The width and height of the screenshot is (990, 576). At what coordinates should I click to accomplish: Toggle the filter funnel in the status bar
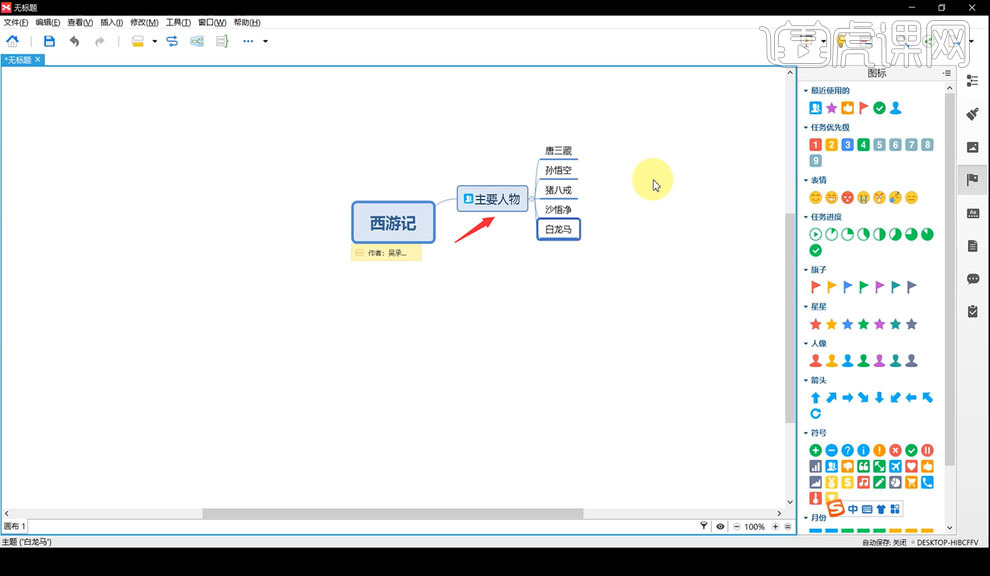pyautogui.click(x=703, y=526)
